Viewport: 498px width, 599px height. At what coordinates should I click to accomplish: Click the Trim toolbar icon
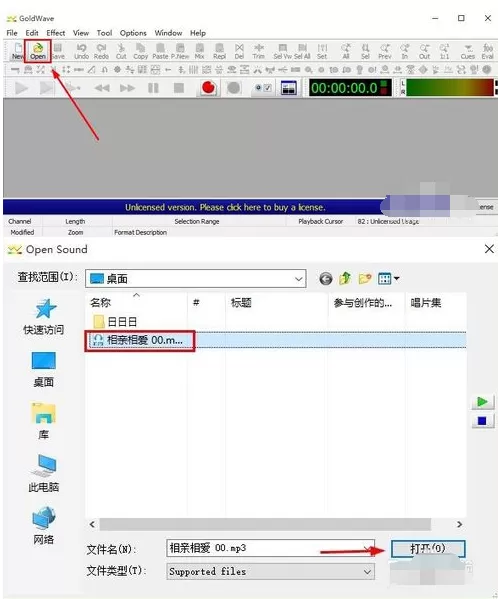pos(259,51)
